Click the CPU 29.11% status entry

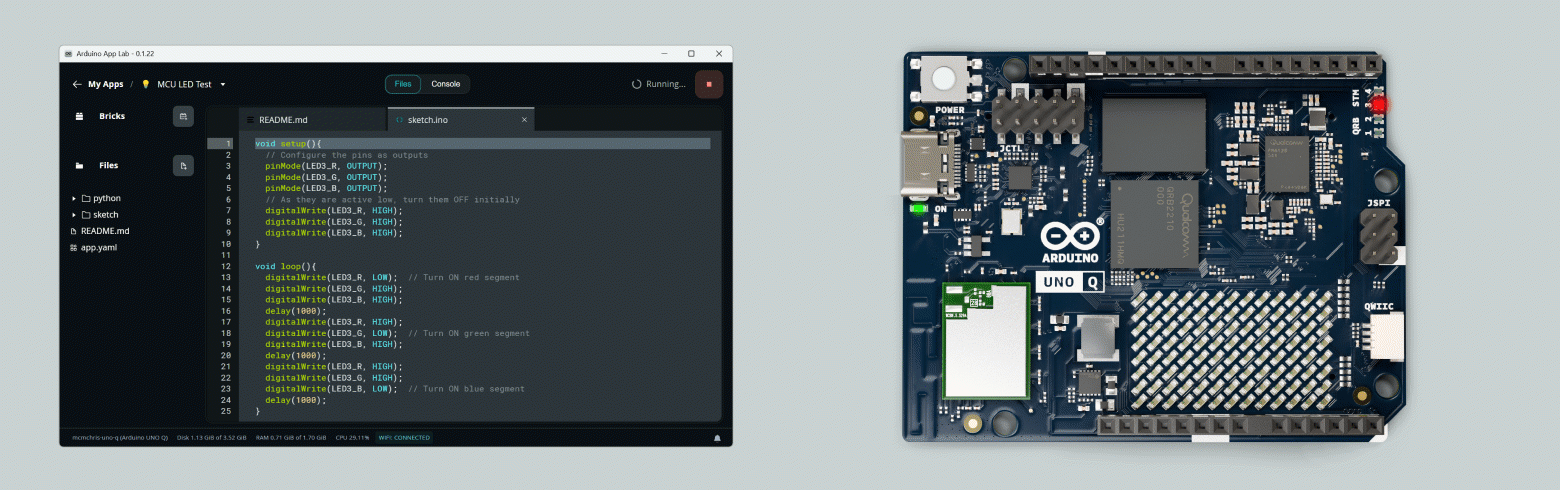[x=351, y=438]
